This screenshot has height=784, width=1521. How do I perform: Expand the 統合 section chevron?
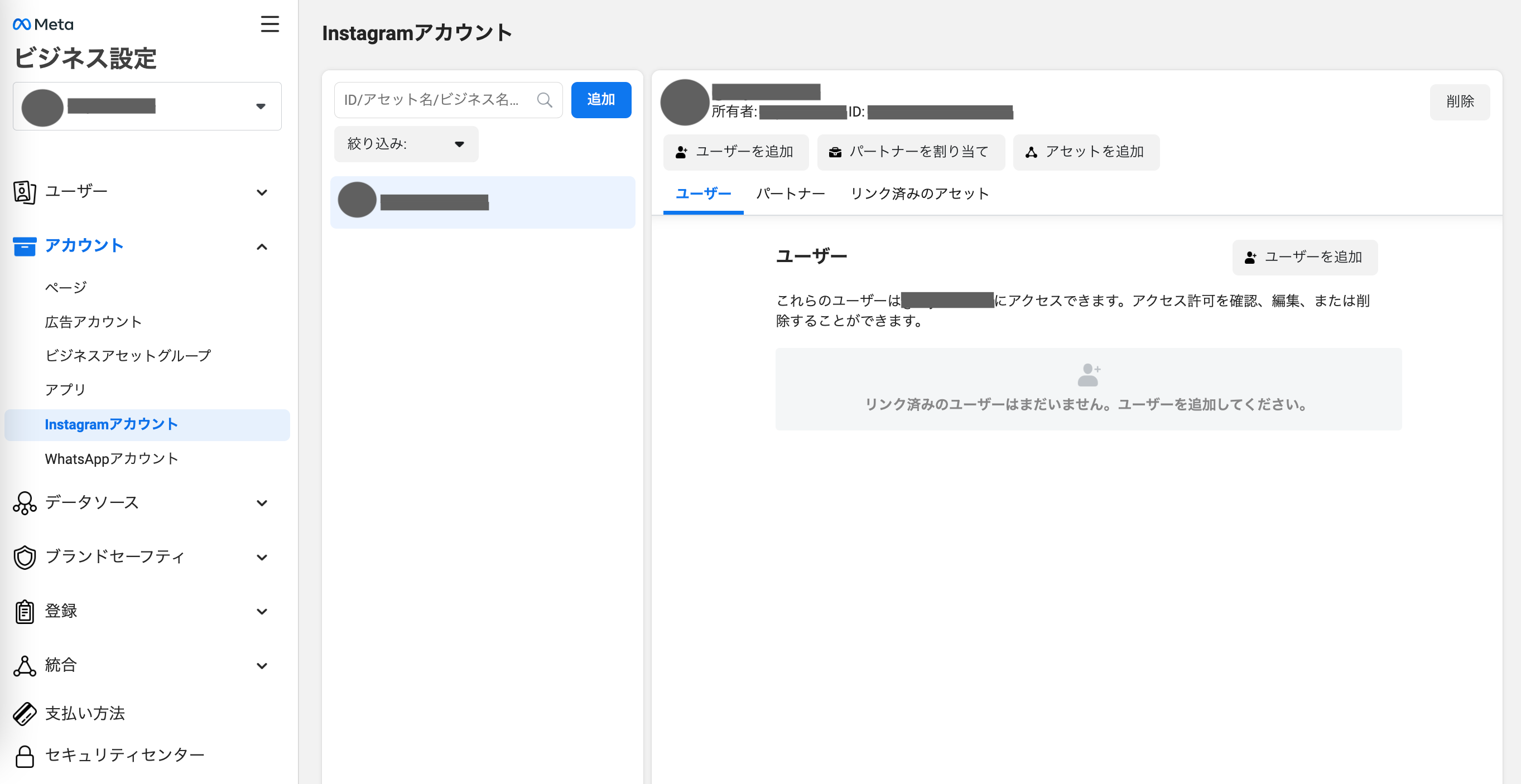262,666
